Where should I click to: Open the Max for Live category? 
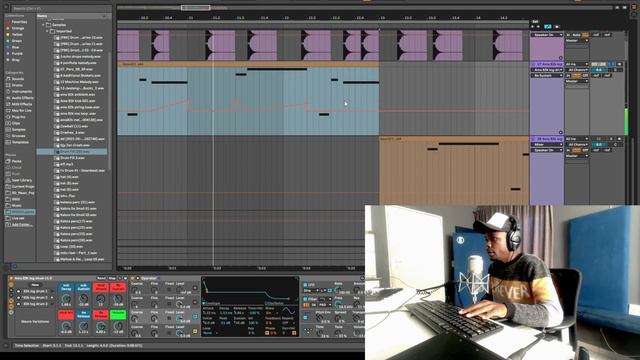19,110
